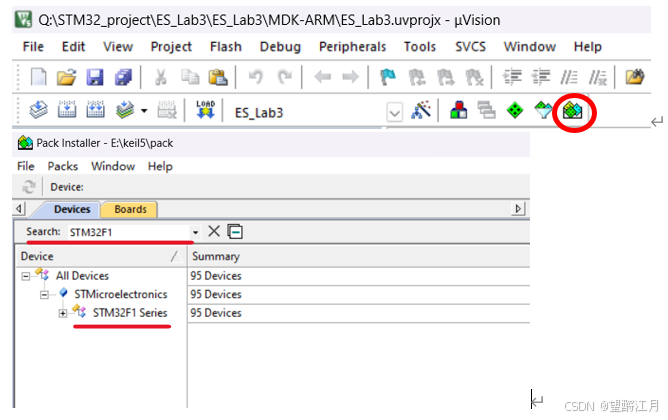The height and width of the screenshot is (420, 668).
Task: Navigate forwards arrow
Action: pyautogui.click(x=351, y=77)
